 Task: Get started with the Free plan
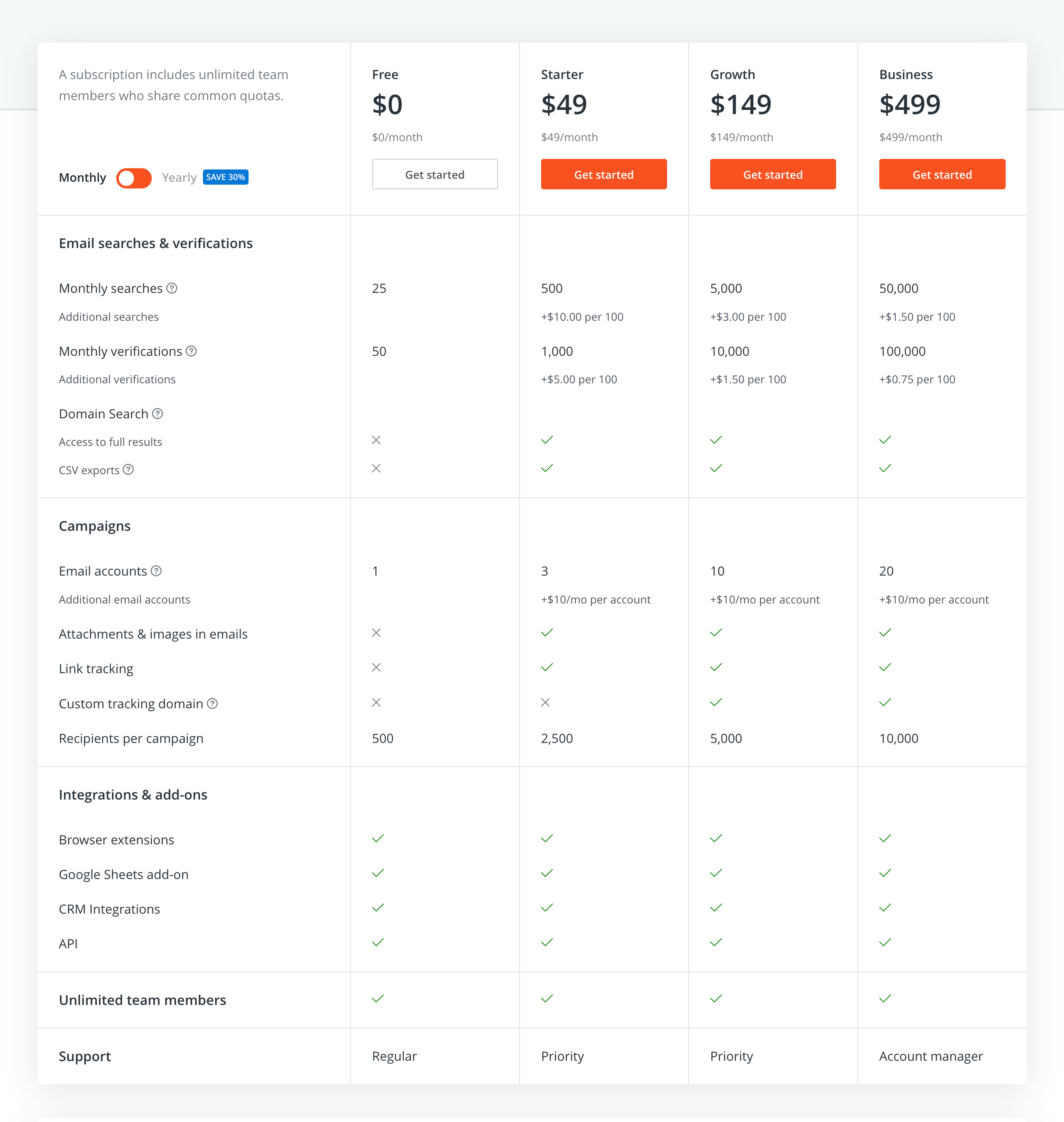point(435,174)
